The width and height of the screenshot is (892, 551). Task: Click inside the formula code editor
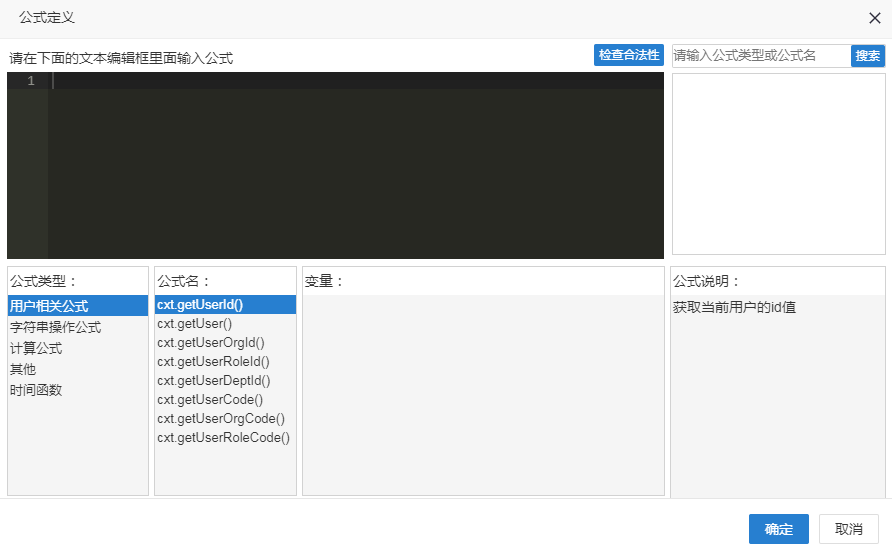[x=355, y=165]
